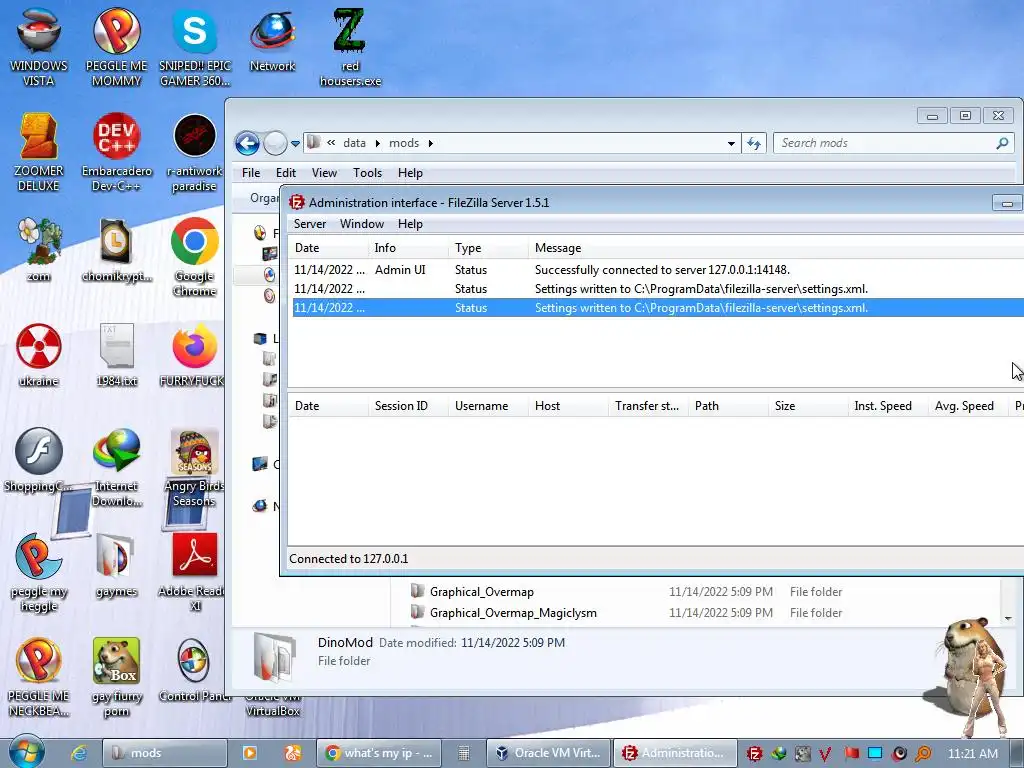Click the Search mods input field

point(893,143)
